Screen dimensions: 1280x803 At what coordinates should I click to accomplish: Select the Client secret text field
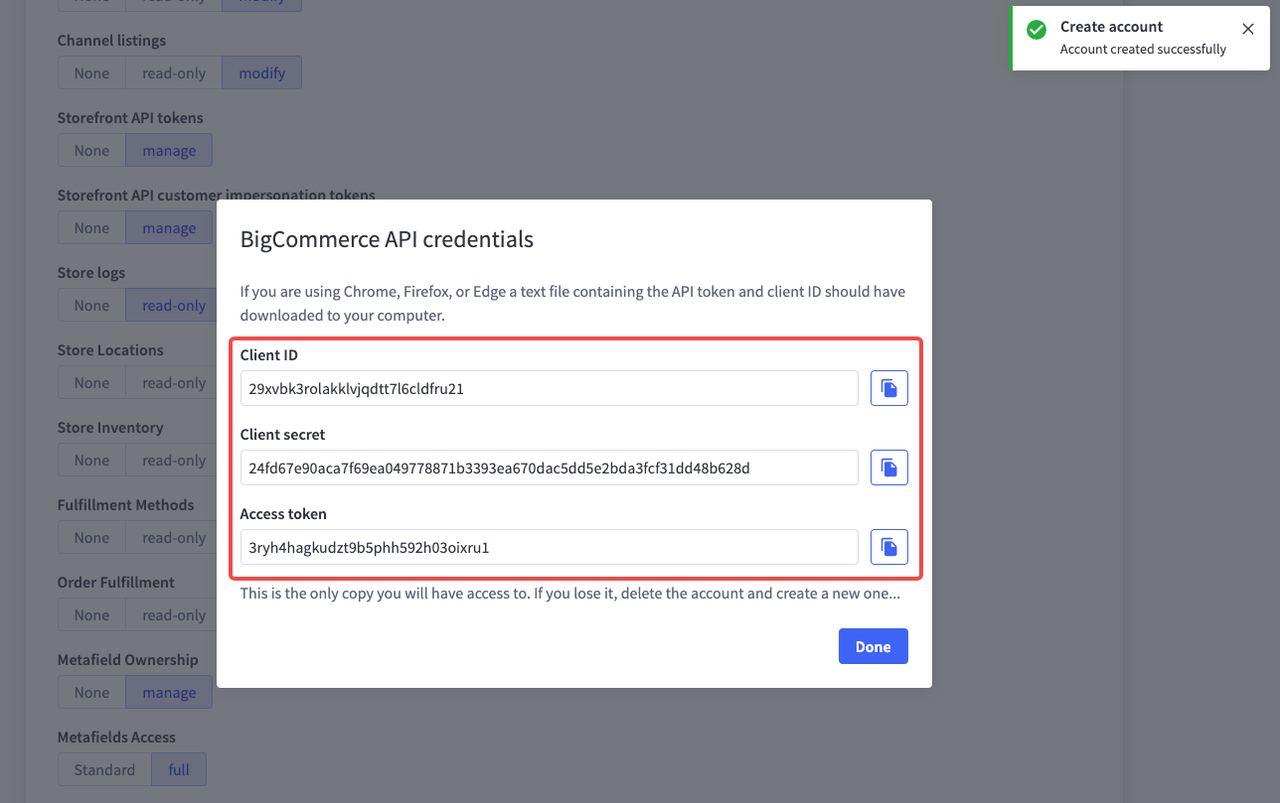pyautogui.click(x=549, y=467)
